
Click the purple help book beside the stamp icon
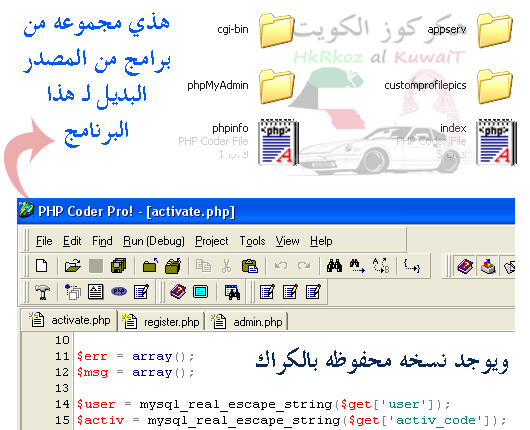click(x=465, y=266)
